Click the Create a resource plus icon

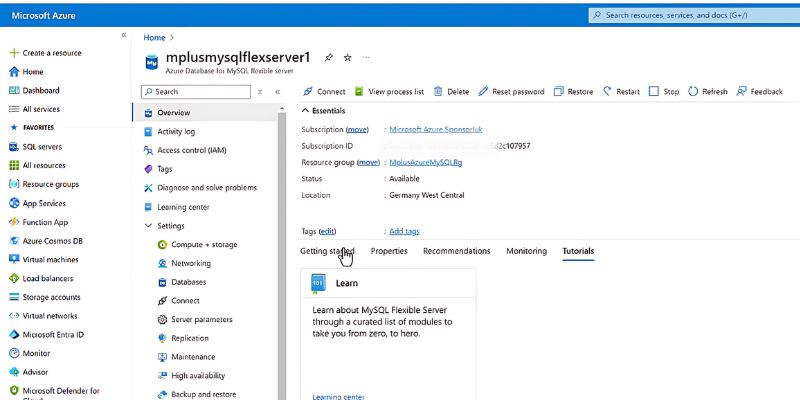point(14,53)
